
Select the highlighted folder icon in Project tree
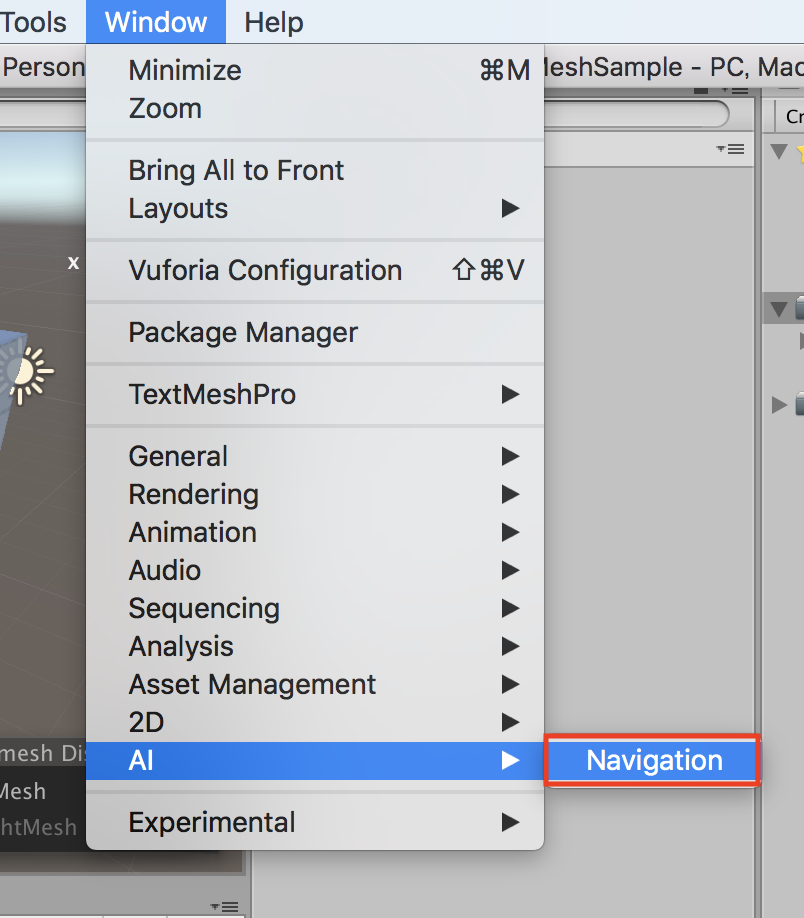click(x=799, y=309)
